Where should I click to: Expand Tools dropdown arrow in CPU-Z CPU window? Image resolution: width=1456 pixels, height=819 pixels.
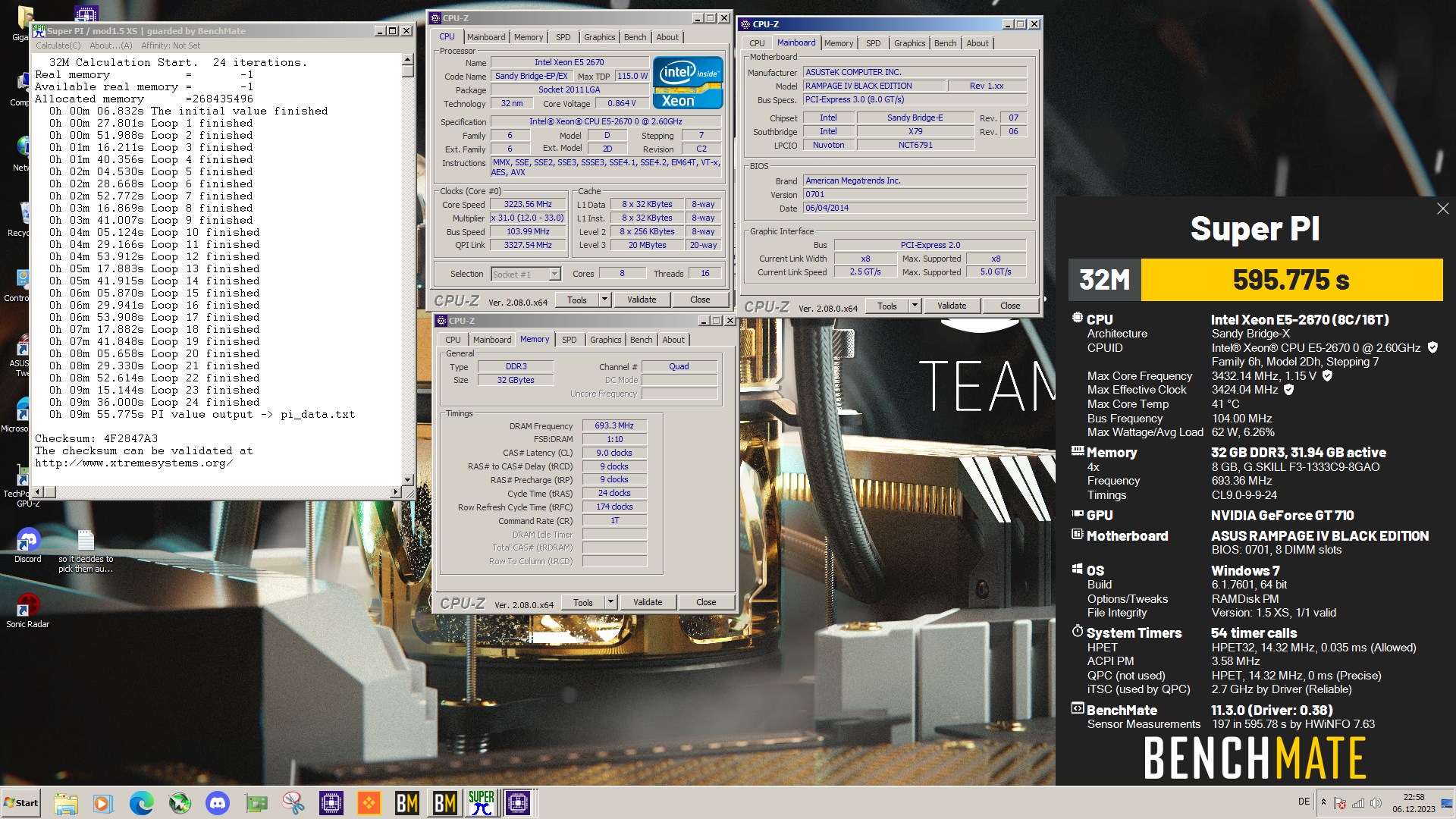pyautogui.click(x=604, y=300)
